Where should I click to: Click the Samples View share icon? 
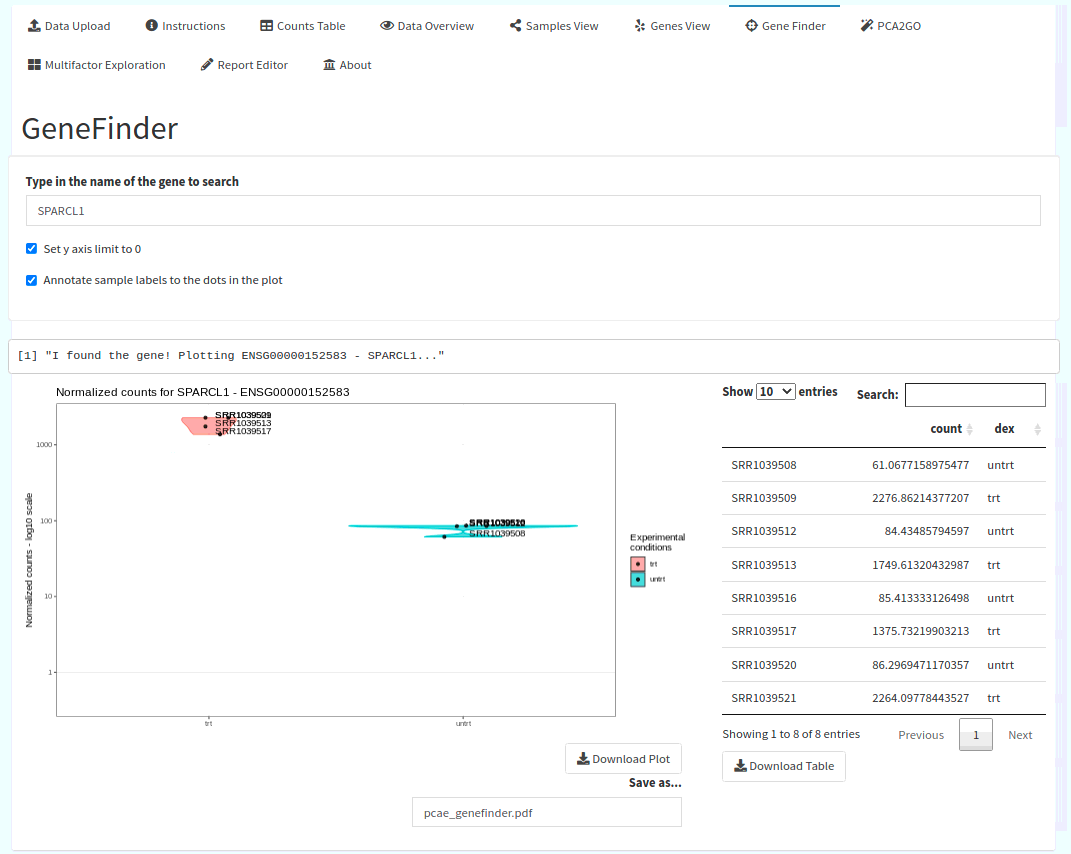[x=516, y=25]
